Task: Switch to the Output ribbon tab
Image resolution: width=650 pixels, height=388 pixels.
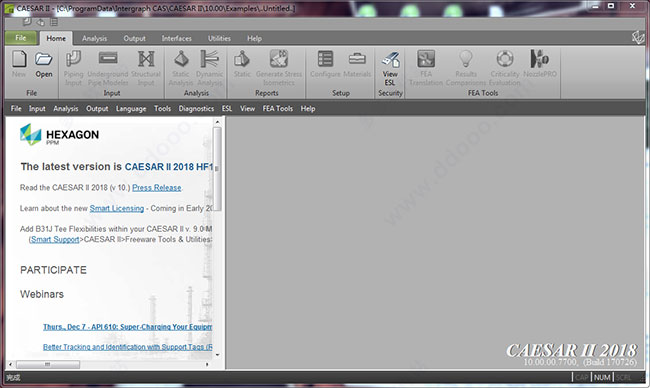Action: [x=134, y=38]
